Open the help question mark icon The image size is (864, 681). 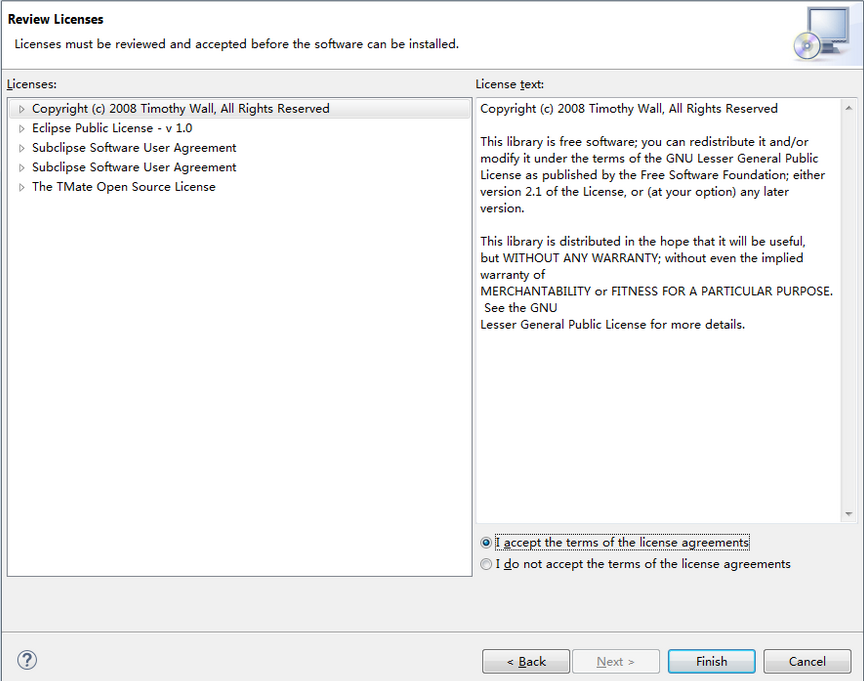pos(26,660)
